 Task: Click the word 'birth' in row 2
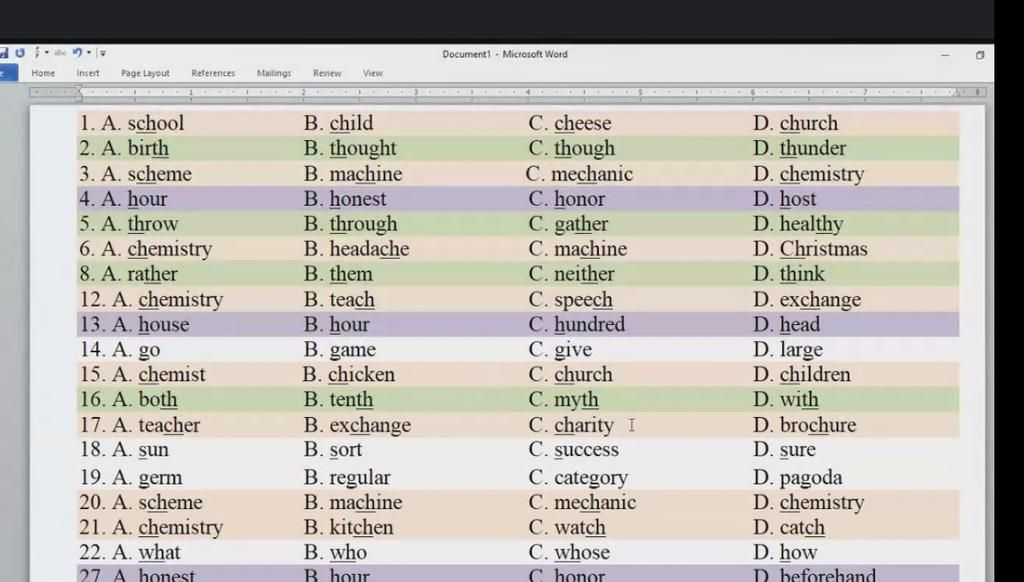point(148,148)
